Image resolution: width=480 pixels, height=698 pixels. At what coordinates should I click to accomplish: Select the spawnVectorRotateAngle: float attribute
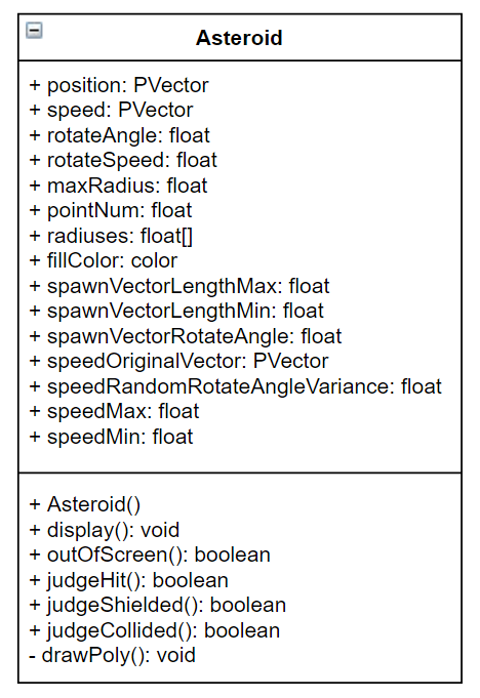tap(185, 336)
